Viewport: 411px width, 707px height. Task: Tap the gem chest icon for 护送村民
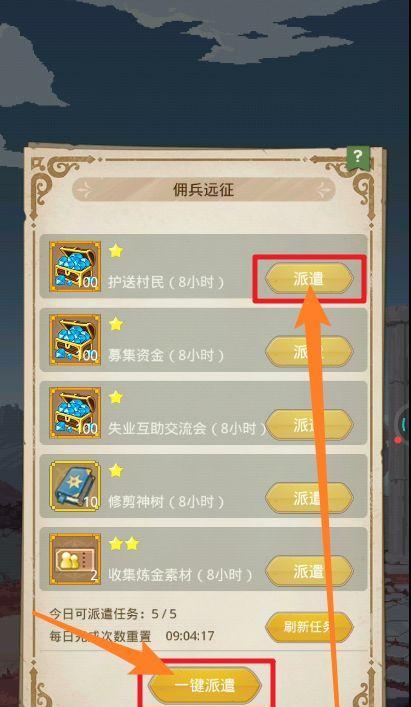coord(75,266)
